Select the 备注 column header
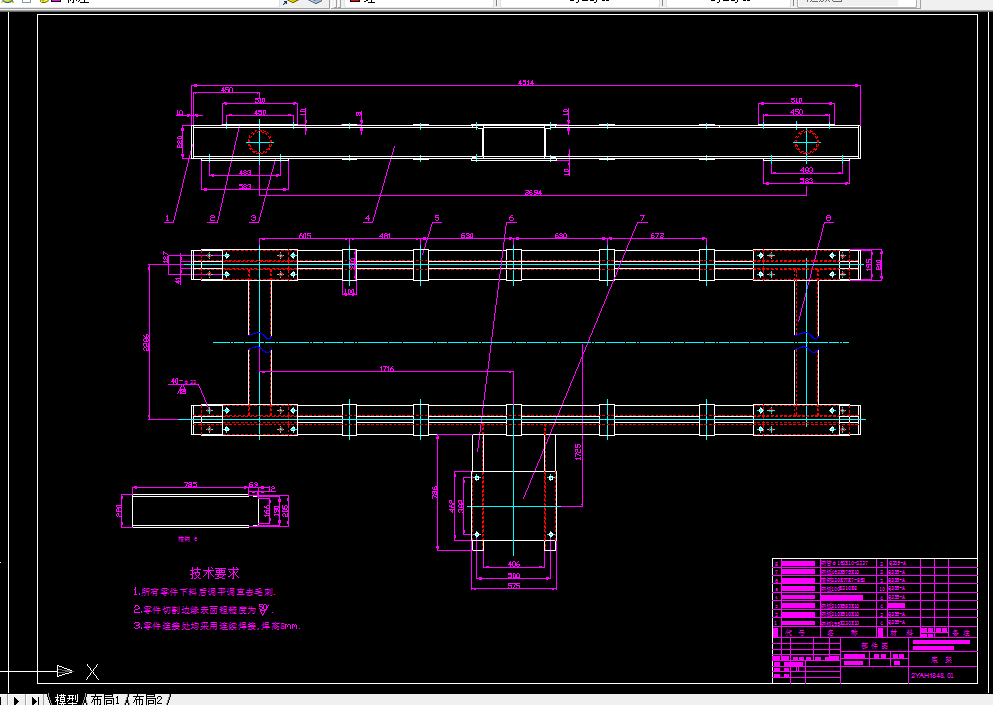 [961, 632]
